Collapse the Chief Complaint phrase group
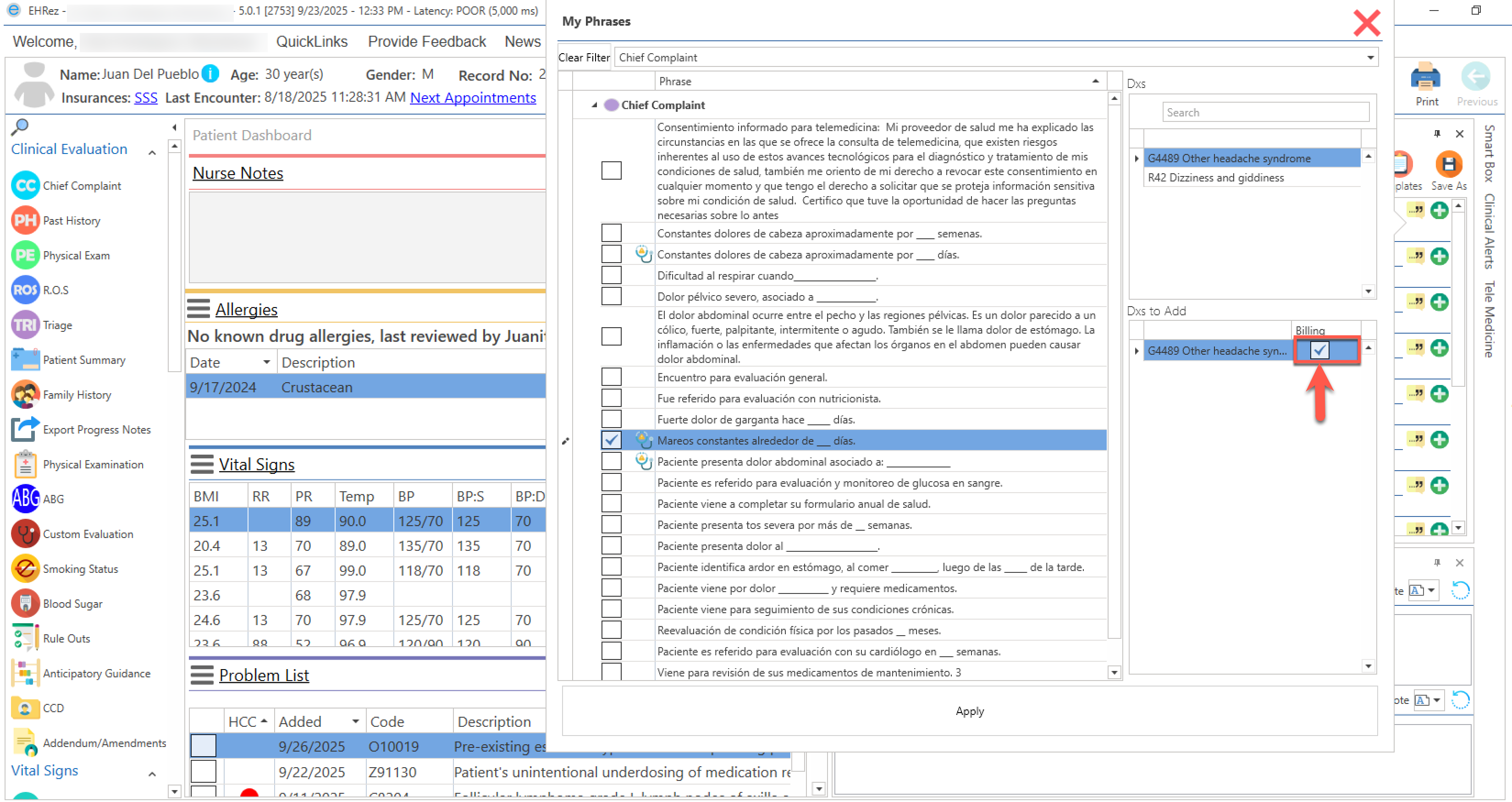The height and width of the screenshot is (802, 1512). 594,105
